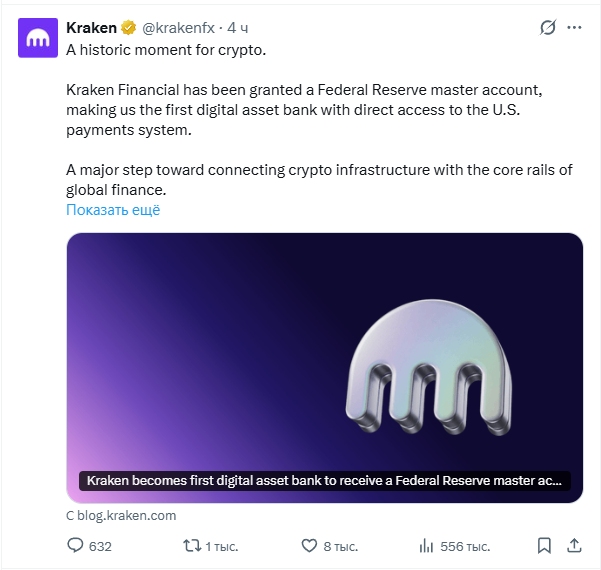Image resolution: width=601 pixels, height=570 pixels.
Task: Click the 556 тыс. views count
Action: coord(465,547)
